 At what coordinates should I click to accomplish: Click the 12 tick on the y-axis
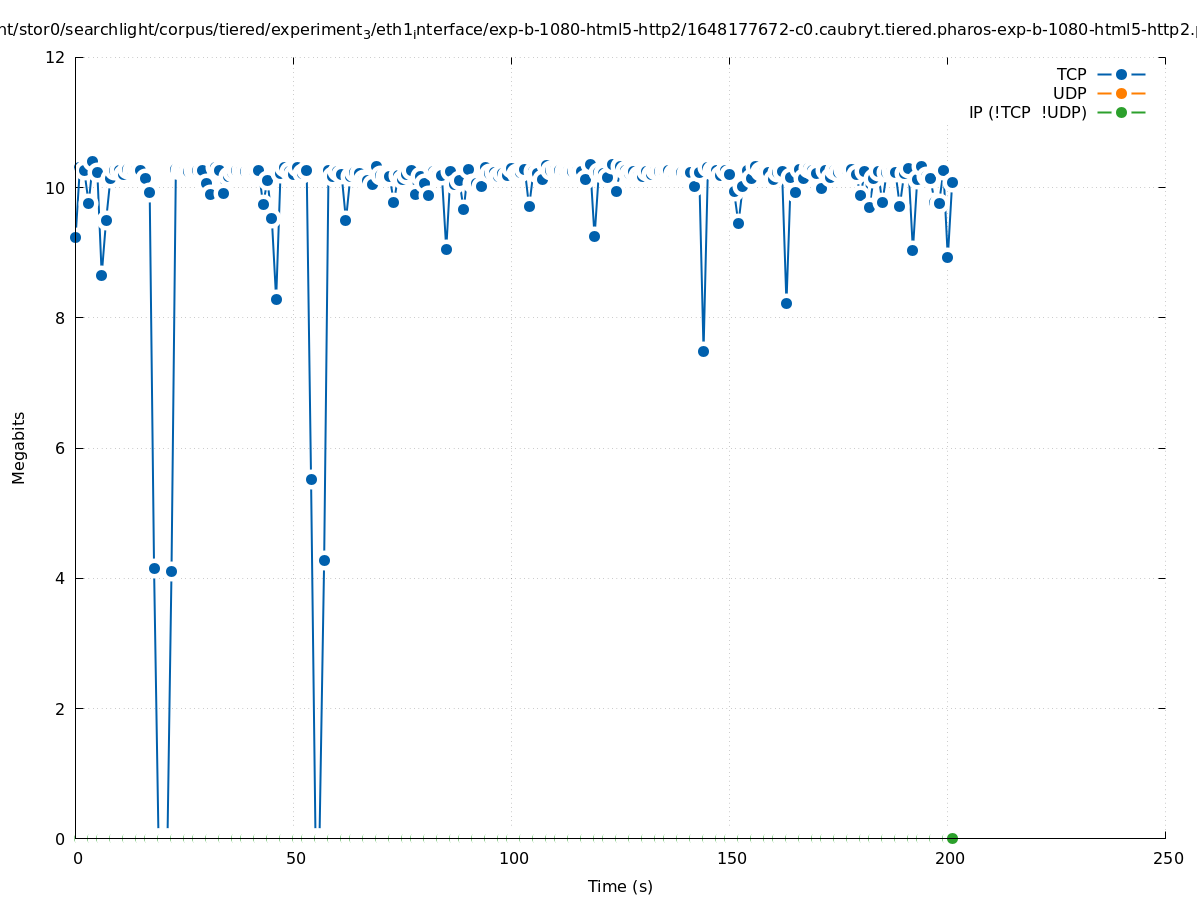(x=56, y=57)
